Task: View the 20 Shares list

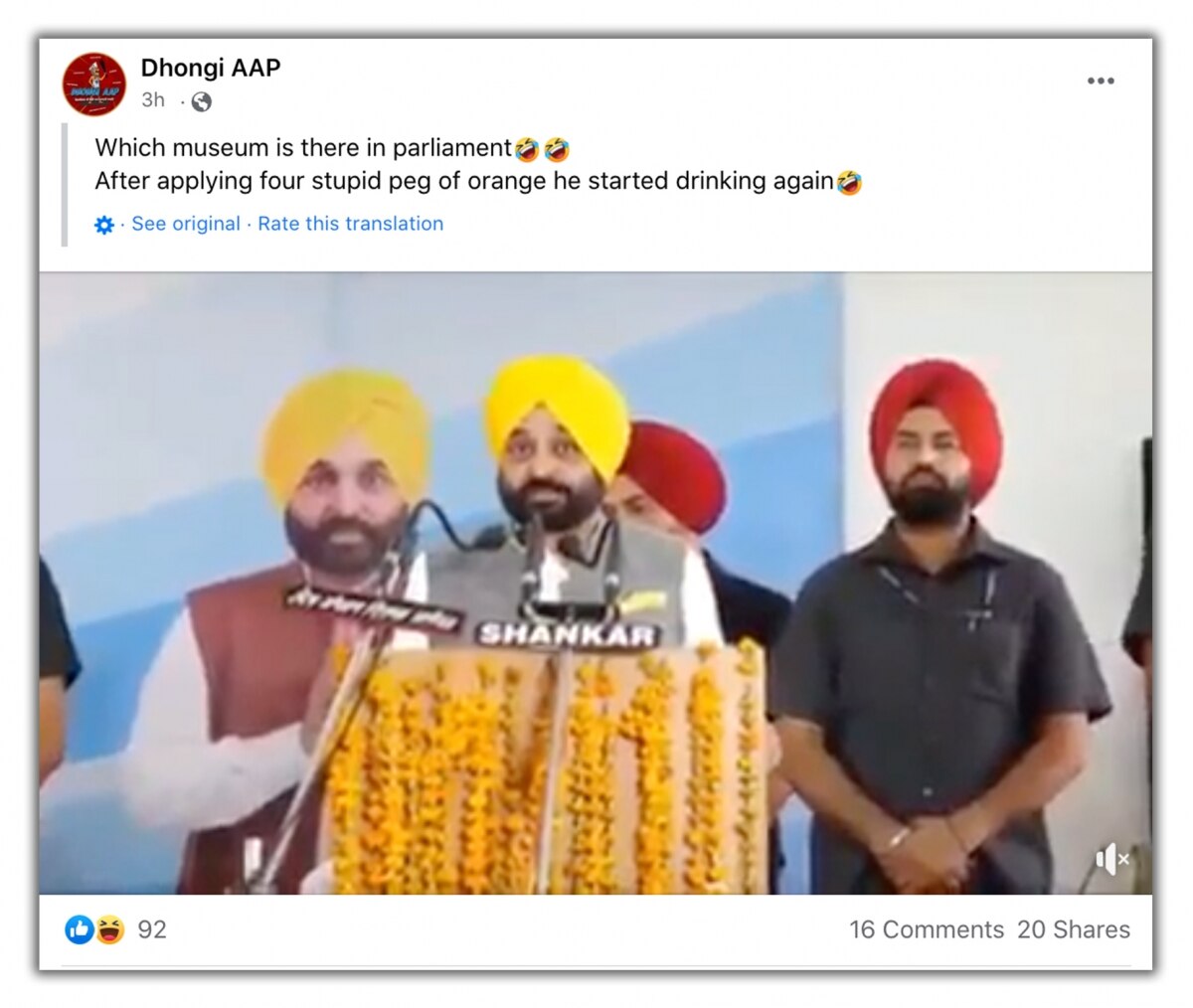Action: (1074, 929)
